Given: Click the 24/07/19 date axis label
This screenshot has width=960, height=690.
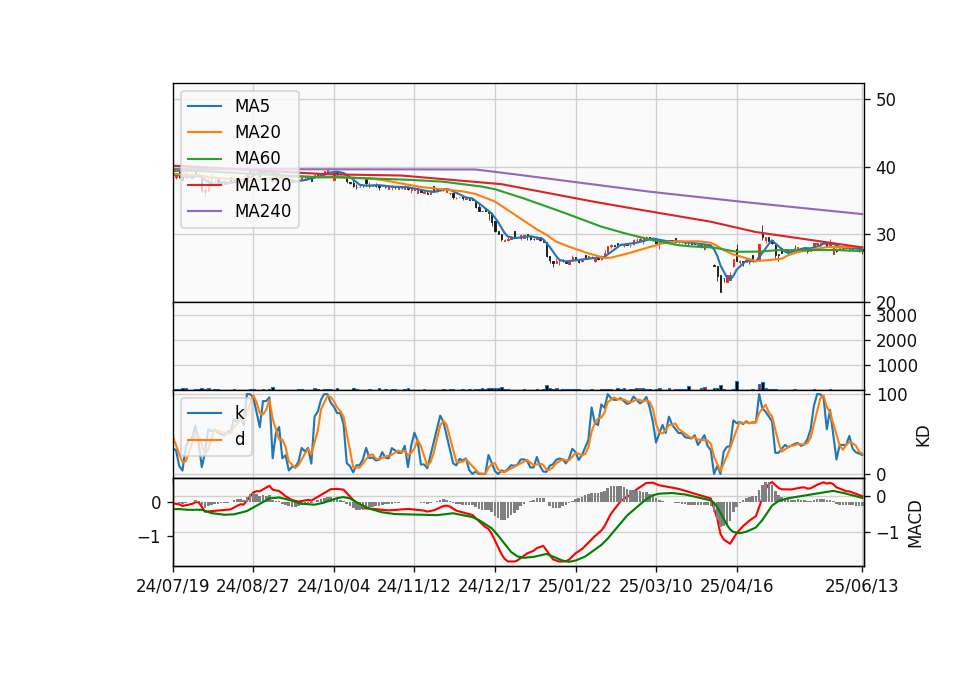Looking at the screenshot, I should coord(173,586).
